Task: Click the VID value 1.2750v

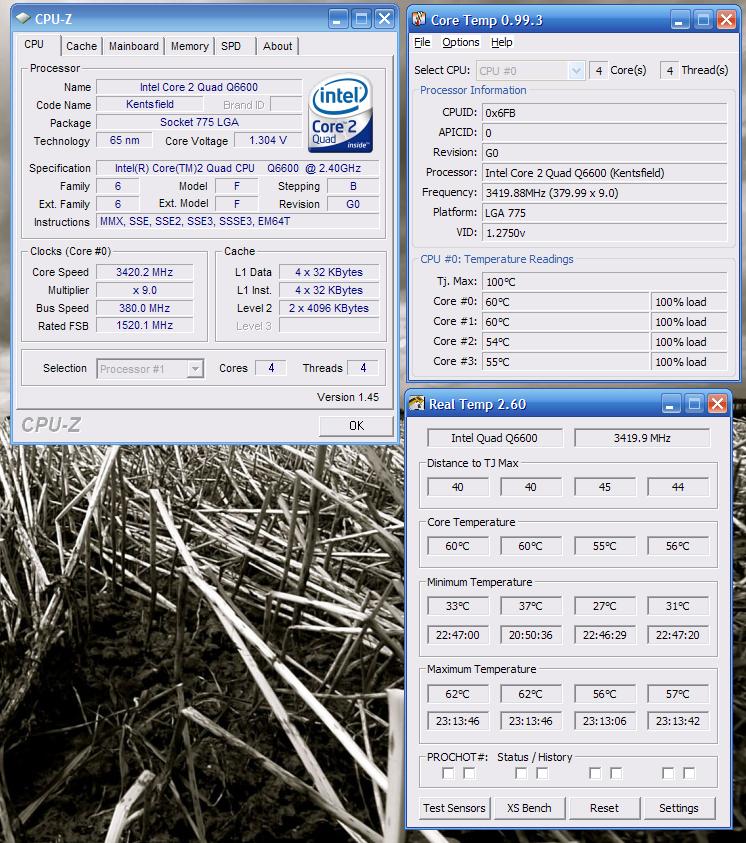Action: [605, 233]
